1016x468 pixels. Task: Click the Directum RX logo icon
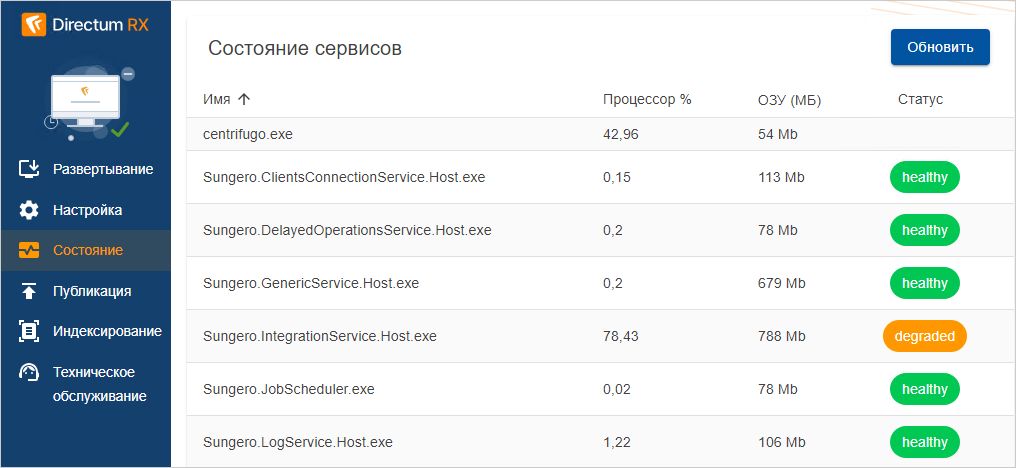point(35,25)
